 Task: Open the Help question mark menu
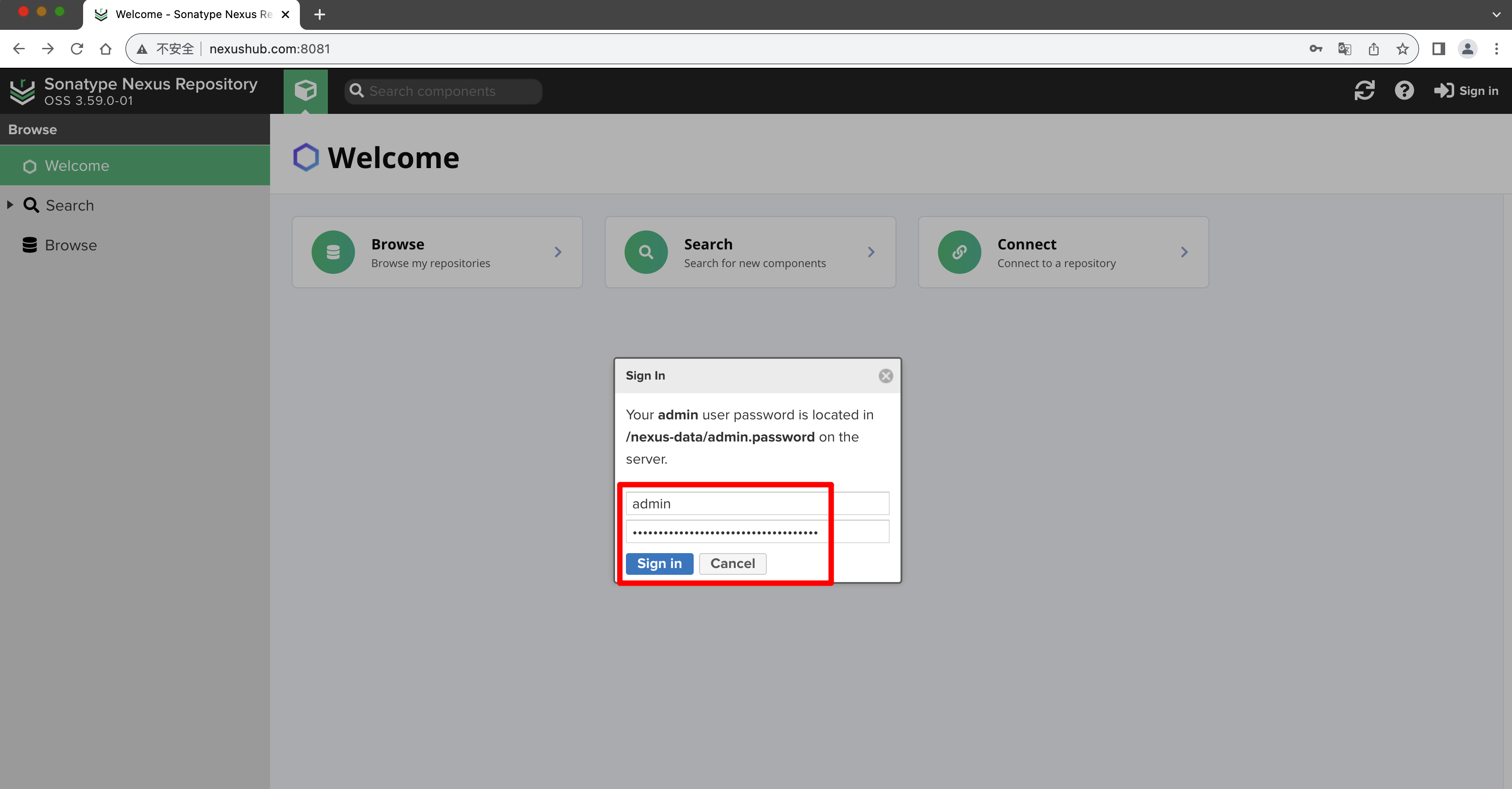click(x=1404, y=90)
